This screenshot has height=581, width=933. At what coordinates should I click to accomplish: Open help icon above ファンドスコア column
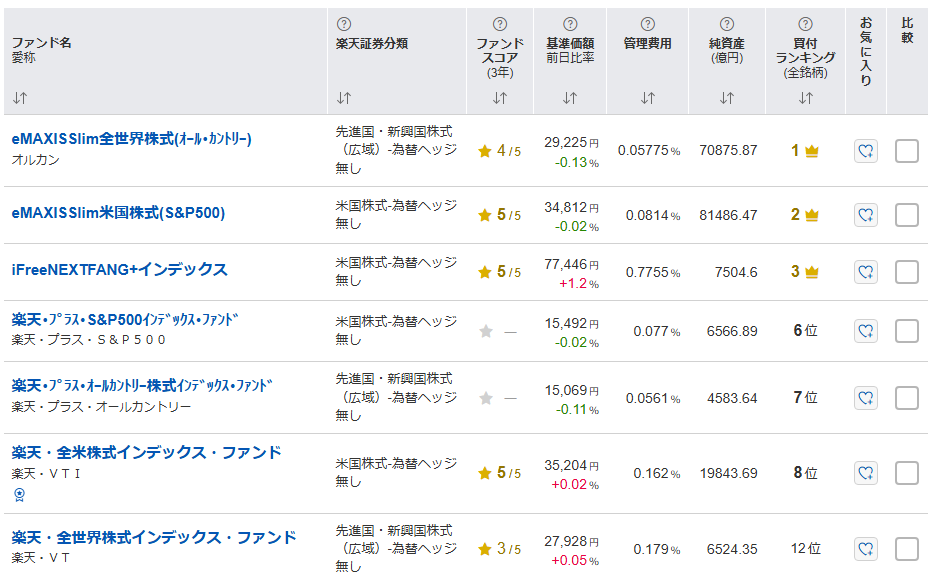coord(500,24)
